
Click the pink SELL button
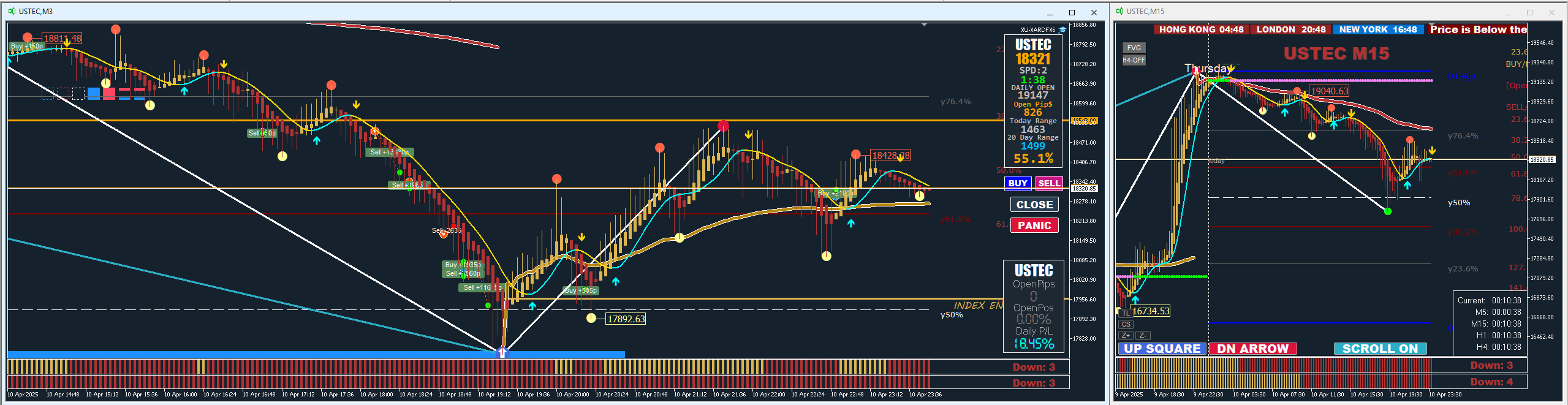(1049, 183)
